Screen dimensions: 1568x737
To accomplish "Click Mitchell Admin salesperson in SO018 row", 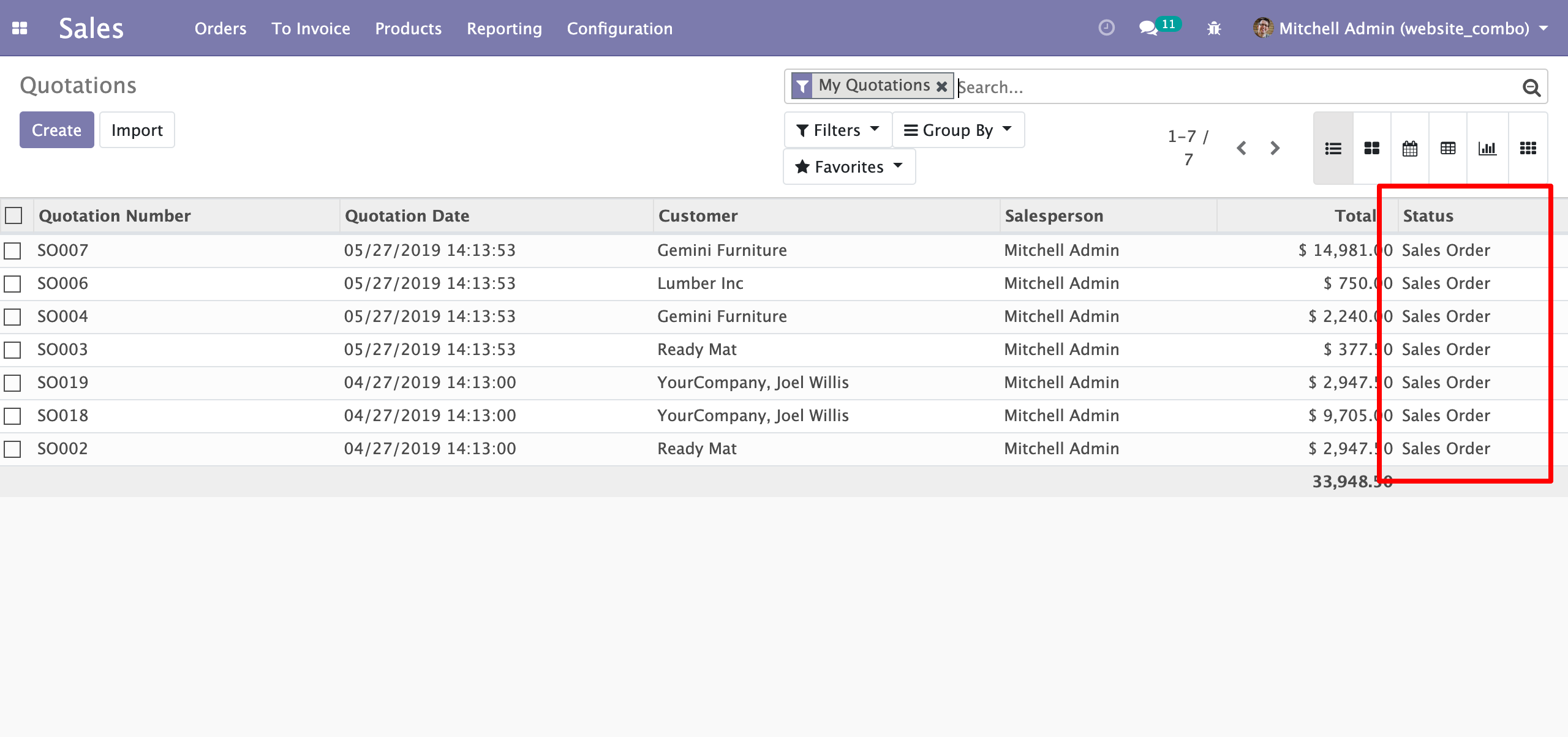I will (x=1061, y=416).
